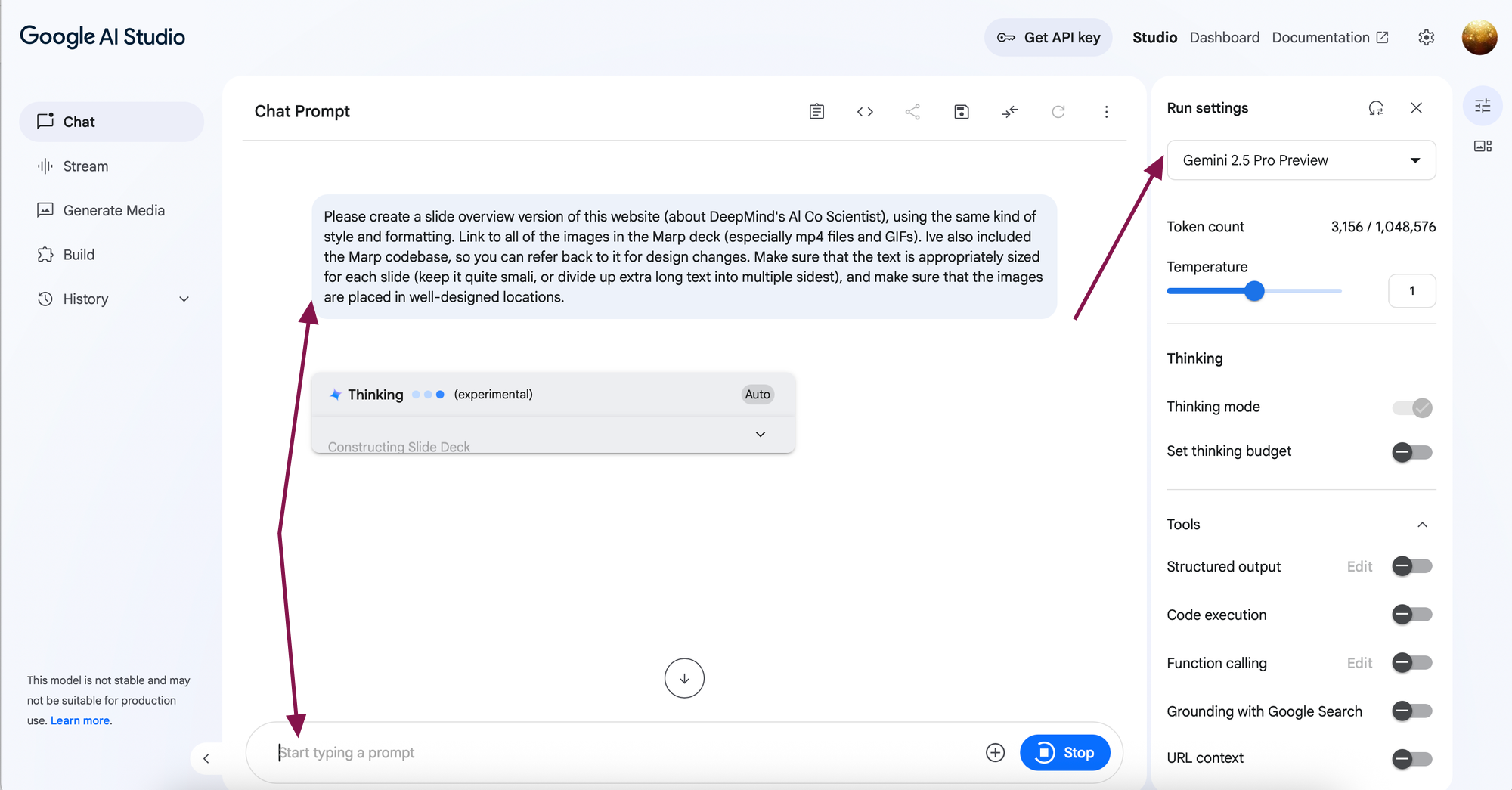
Task: Click the compare mode arrows icon
Action: coord(1009,112)
